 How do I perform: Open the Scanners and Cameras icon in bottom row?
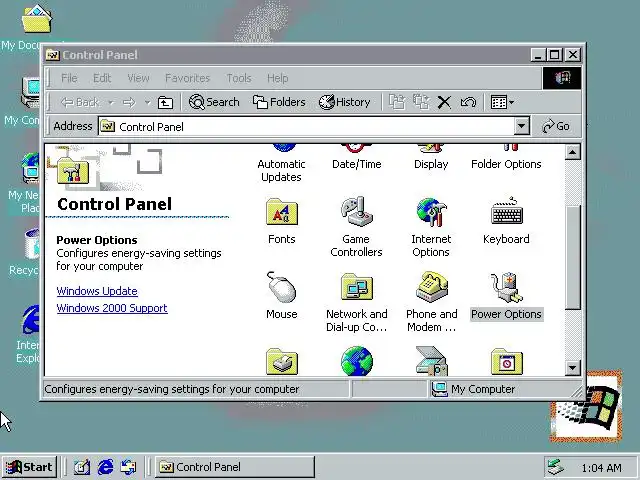(431, 361)
